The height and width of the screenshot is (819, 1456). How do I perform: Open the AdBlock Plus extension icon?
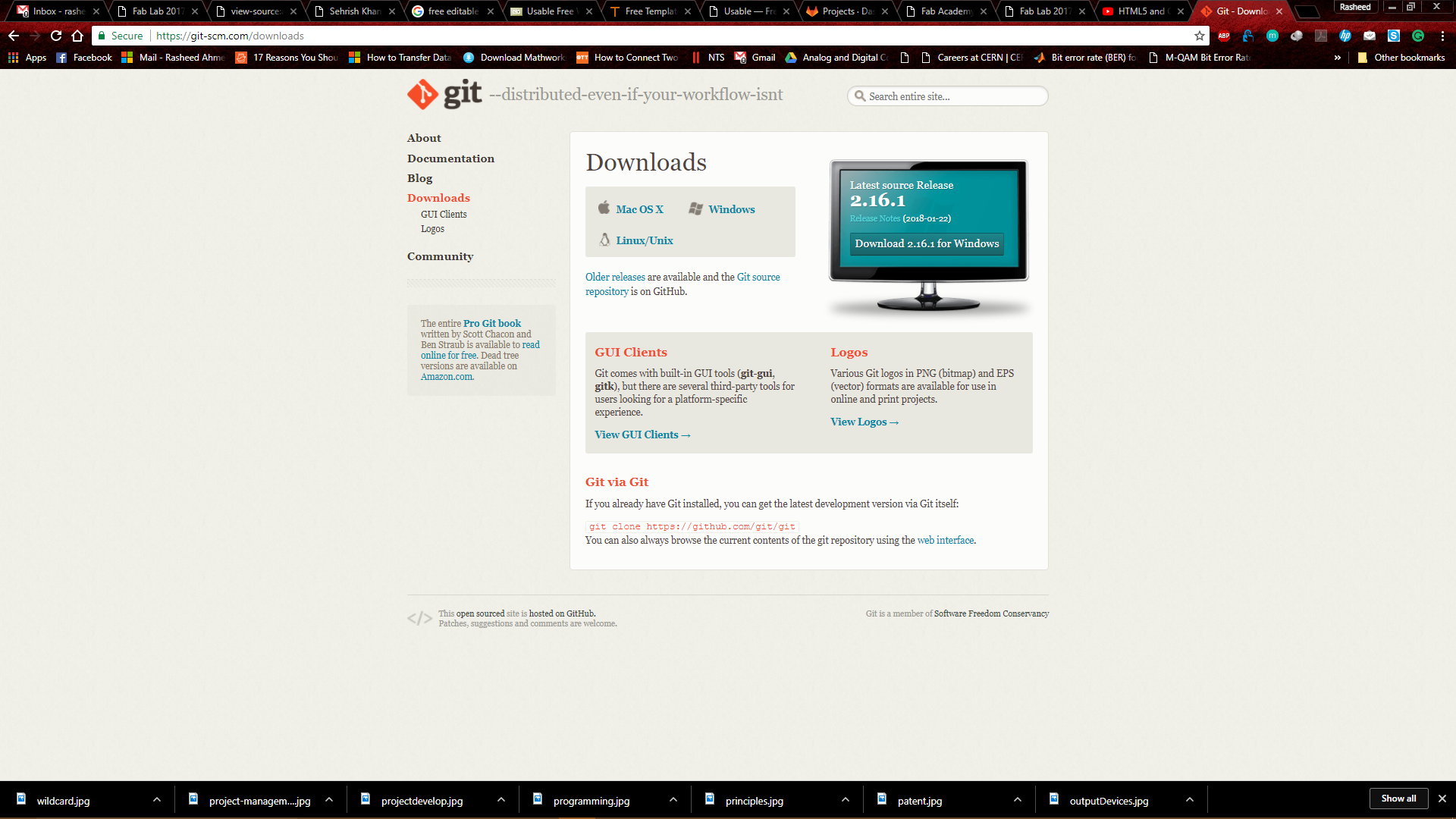click(1224, 36)
